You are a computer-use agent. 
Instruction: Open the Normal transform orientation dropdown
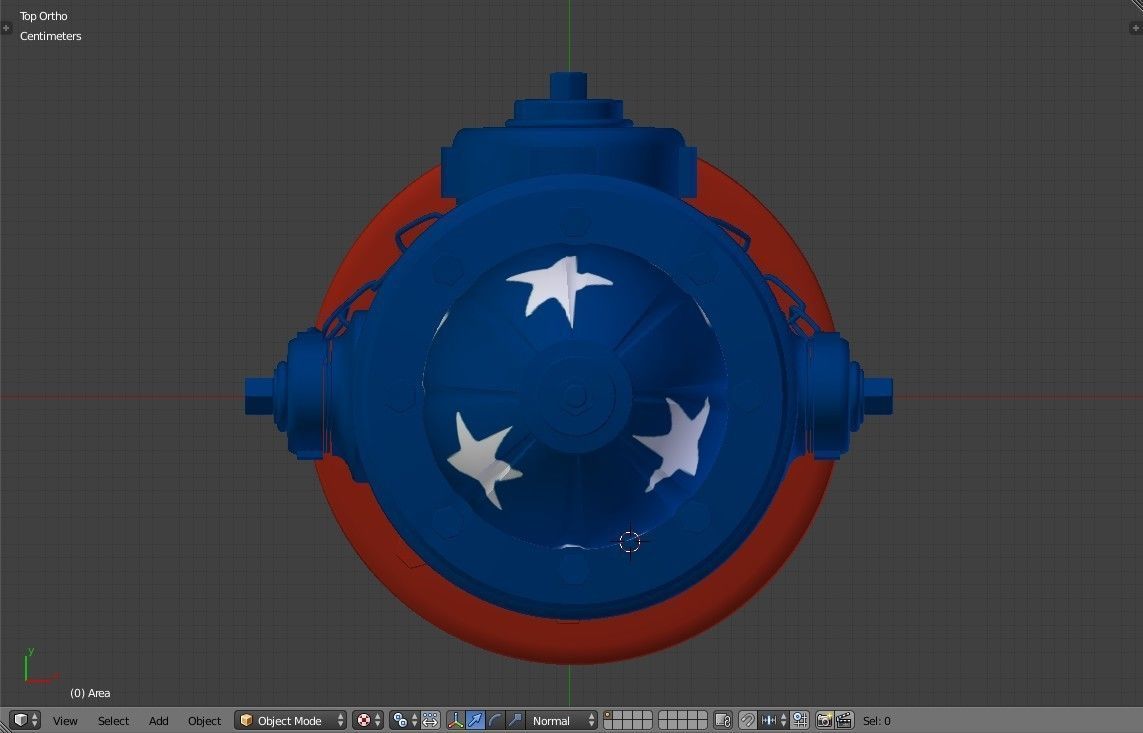pyautogui.click(x=561, y=721)
